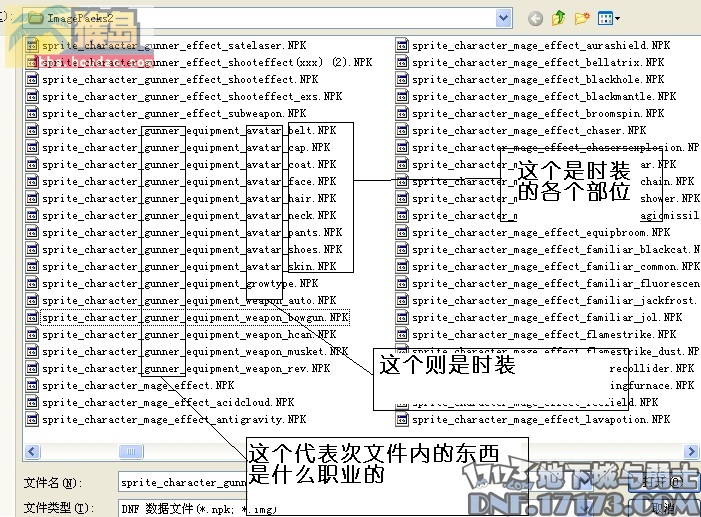Click mage_effect_familiar_common.NPK file name
The height and width of the screenshot is (517, 701).
[556, 266]
